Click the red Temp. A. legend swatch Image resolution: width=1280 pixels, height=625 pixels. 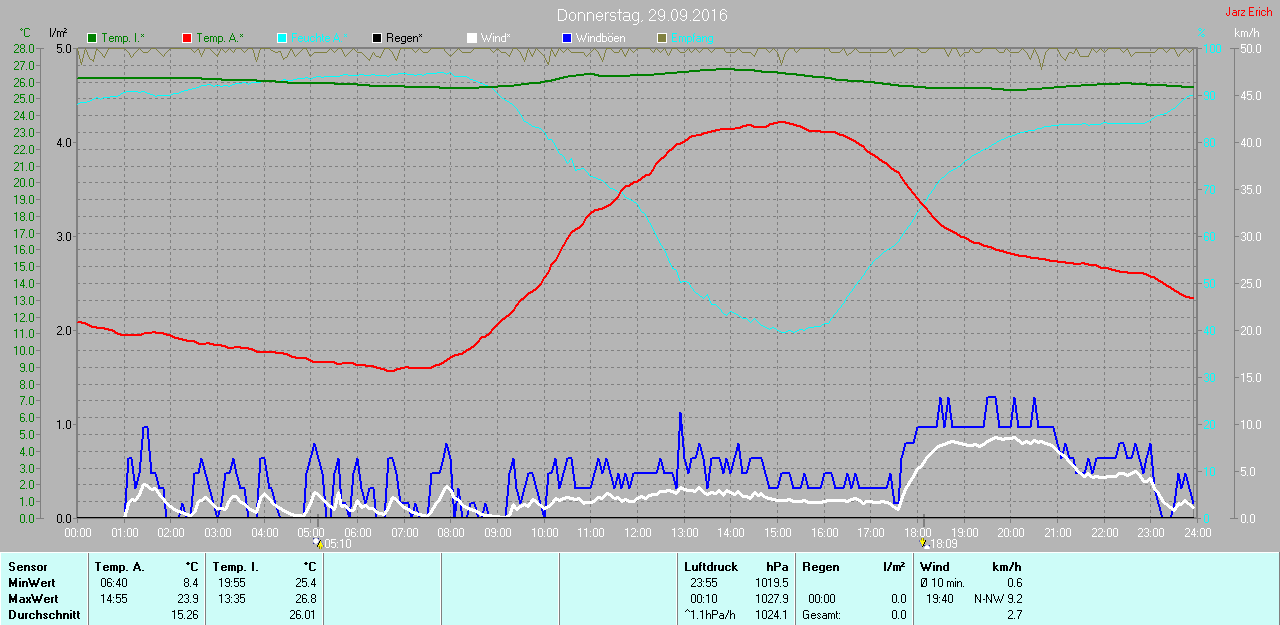click(187, 38)
